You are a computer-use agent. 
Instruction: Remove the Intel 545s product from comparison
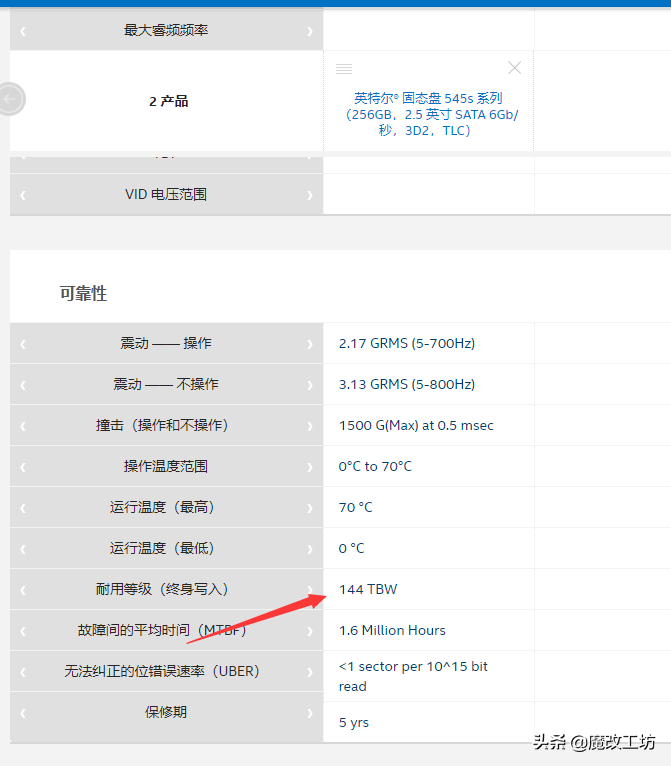pyautogui.click(x=514, y=68)
